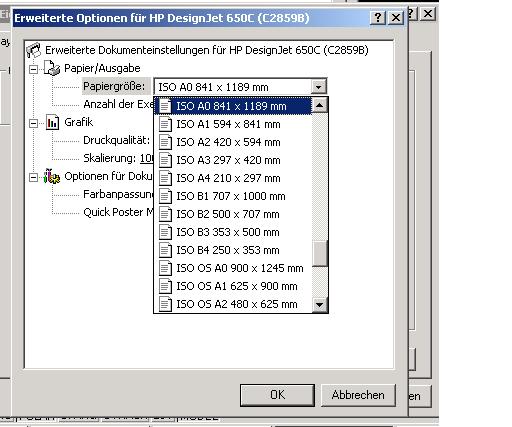This screenshot has height=427, width=512.
Task: Select the Farbanpassung tree item
Action: 118,194
